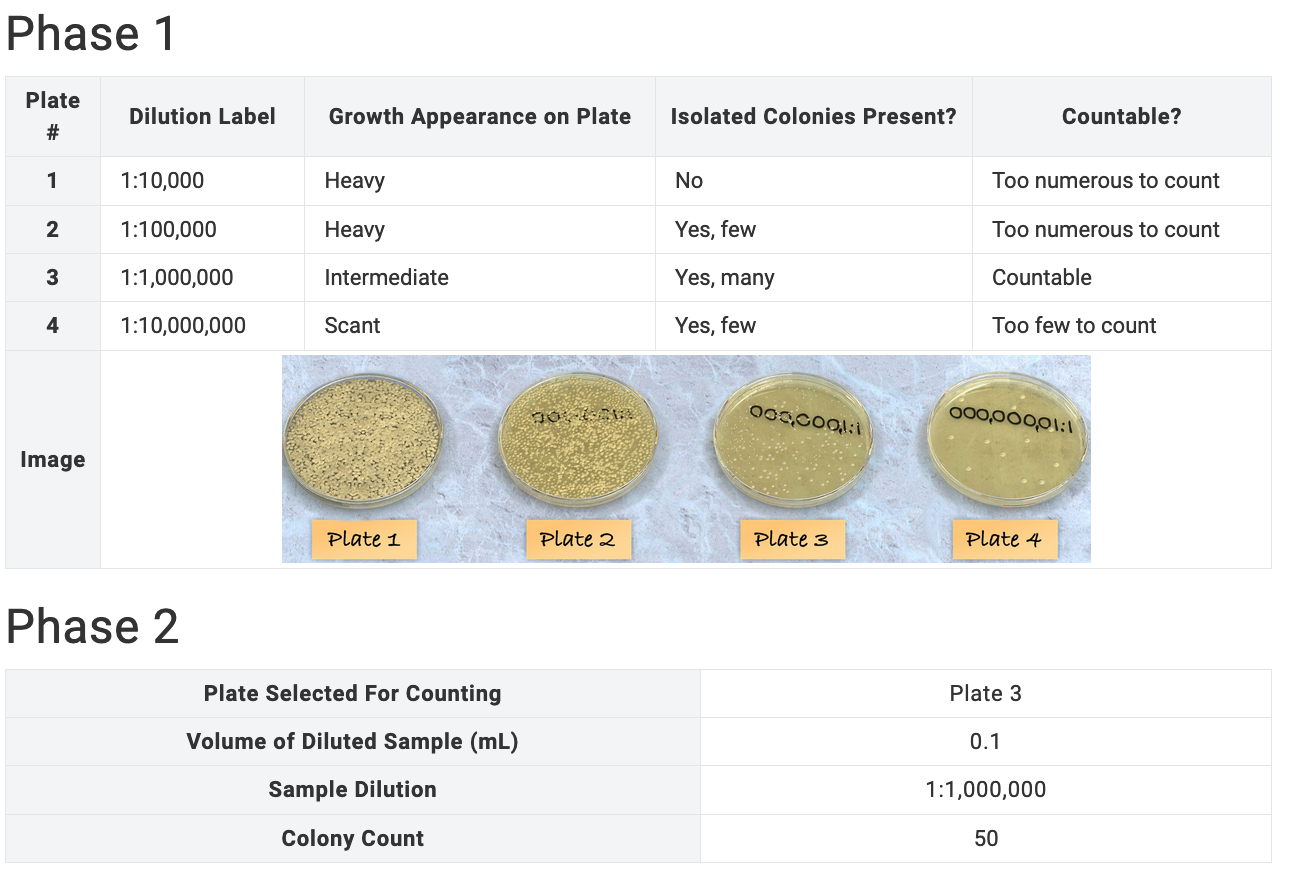
Task: Click the orange Plate 3 label
Action: 791,539
